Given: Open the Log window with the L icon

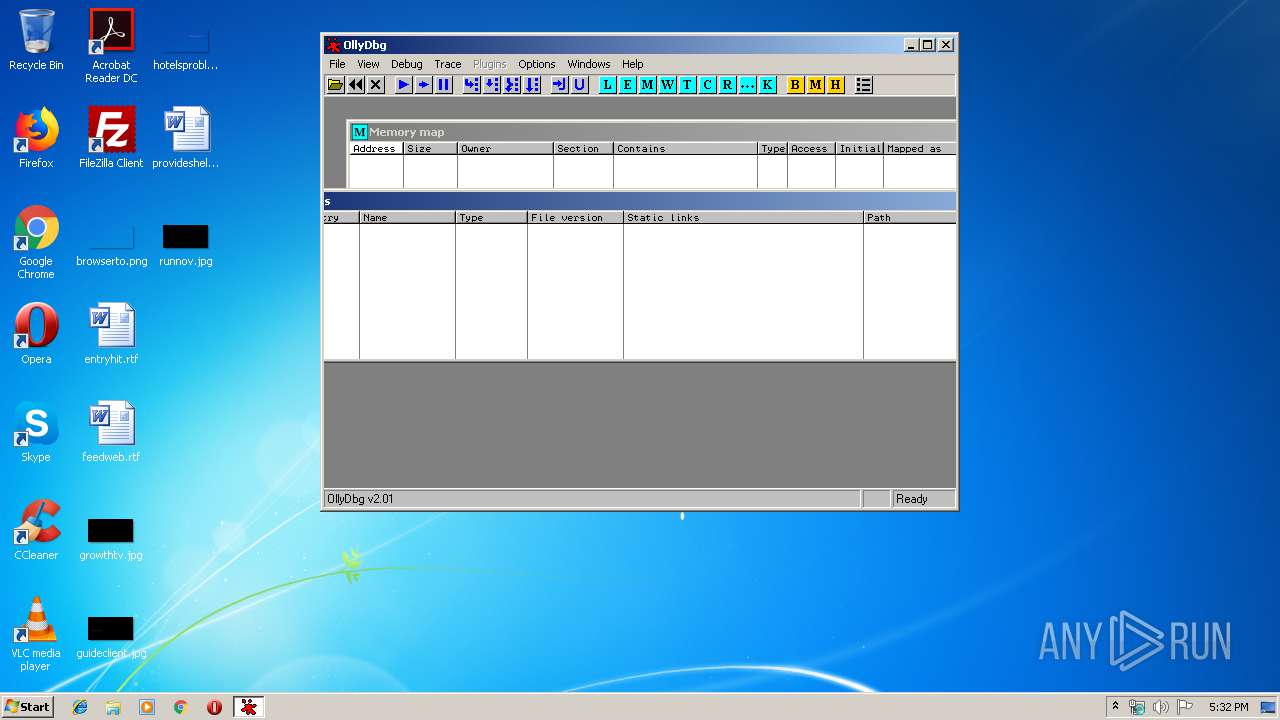Looking at the screenshot, I should tap(608, 85).
